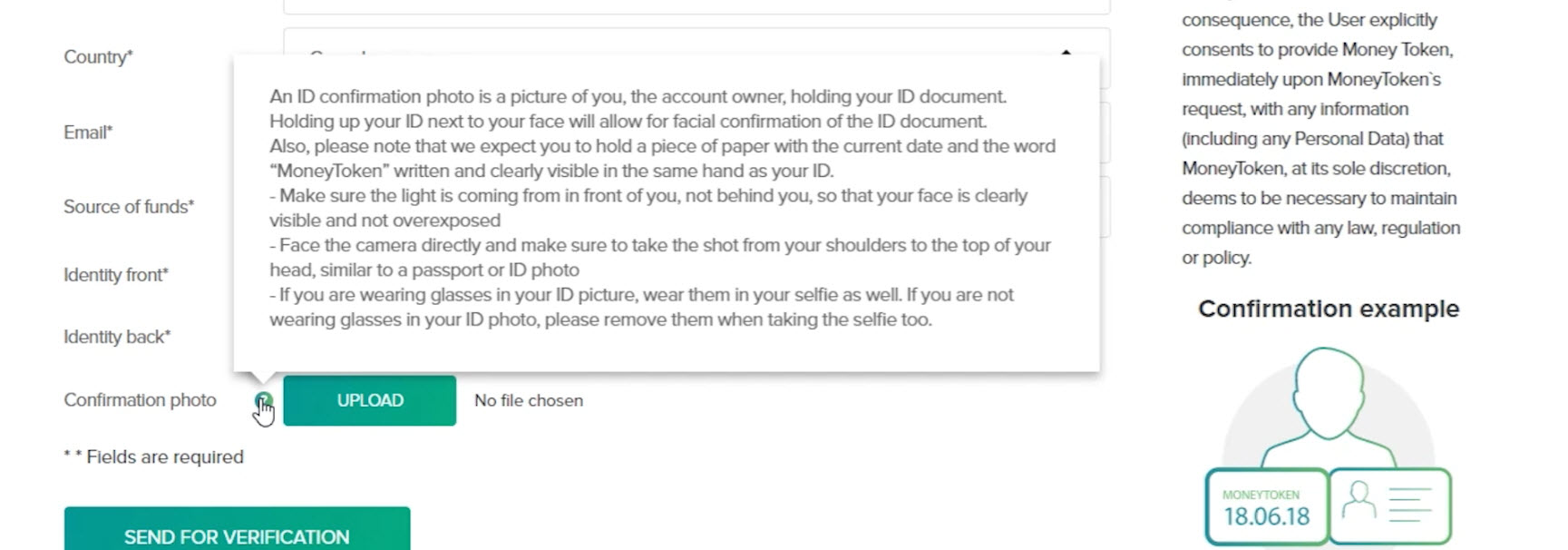Click the small portrait inside the ID card
1568x550 pixels.
click(1359, 500)
